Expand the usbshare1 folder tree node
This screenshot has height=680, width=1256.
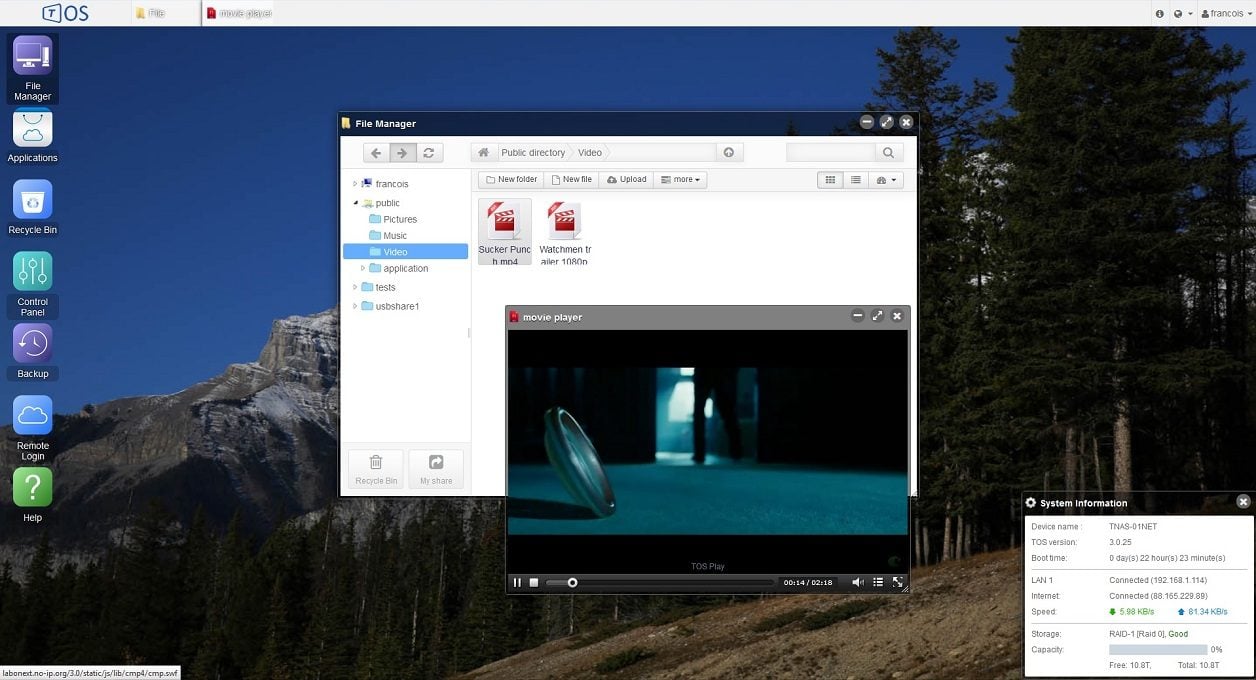355,306
